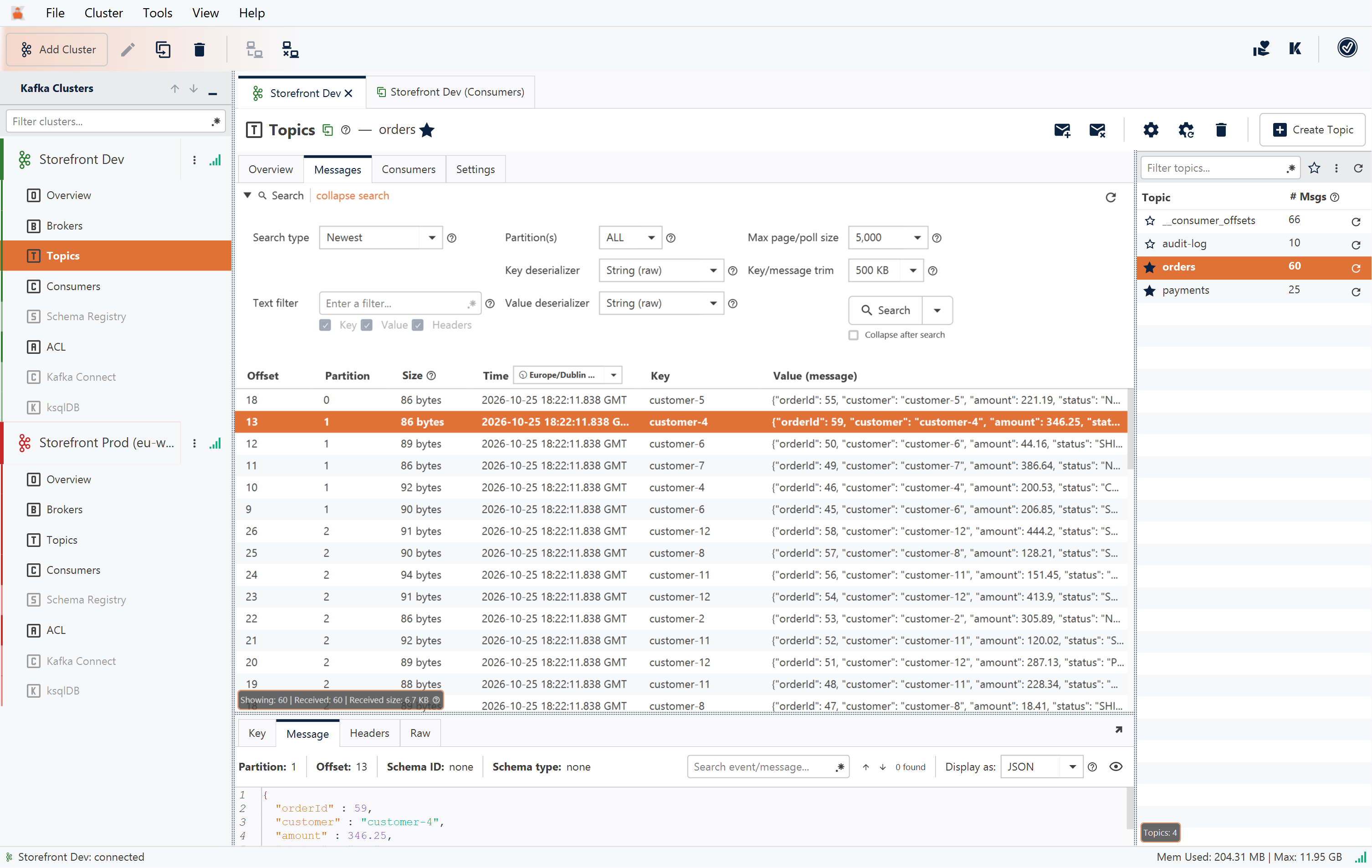Toggle the Value filter checkbox
Screen dimensions: 1372x868
coord(367,325)
